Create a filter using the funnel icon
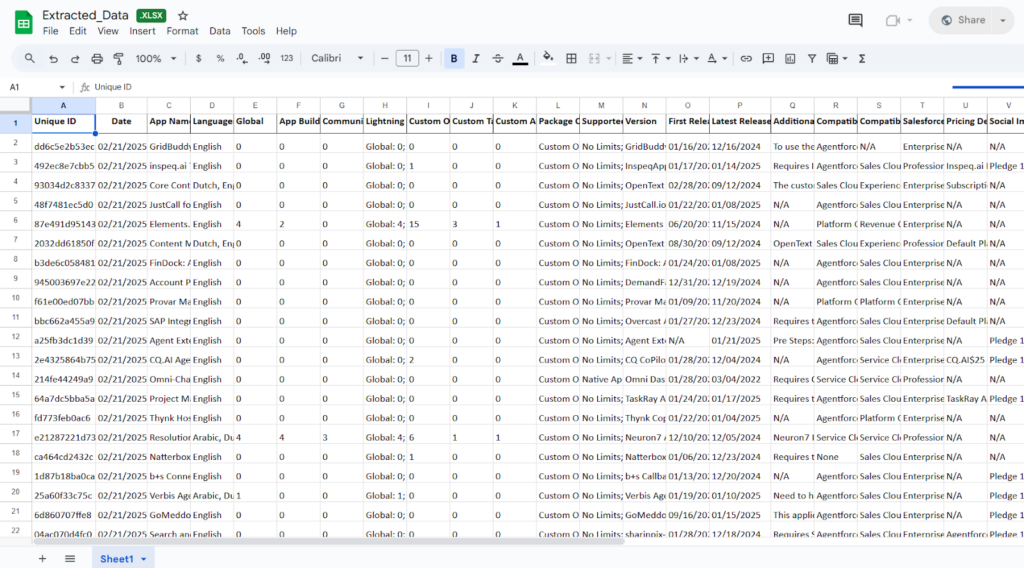Viewport: 1024px width, 568px height. coord(812,59)
